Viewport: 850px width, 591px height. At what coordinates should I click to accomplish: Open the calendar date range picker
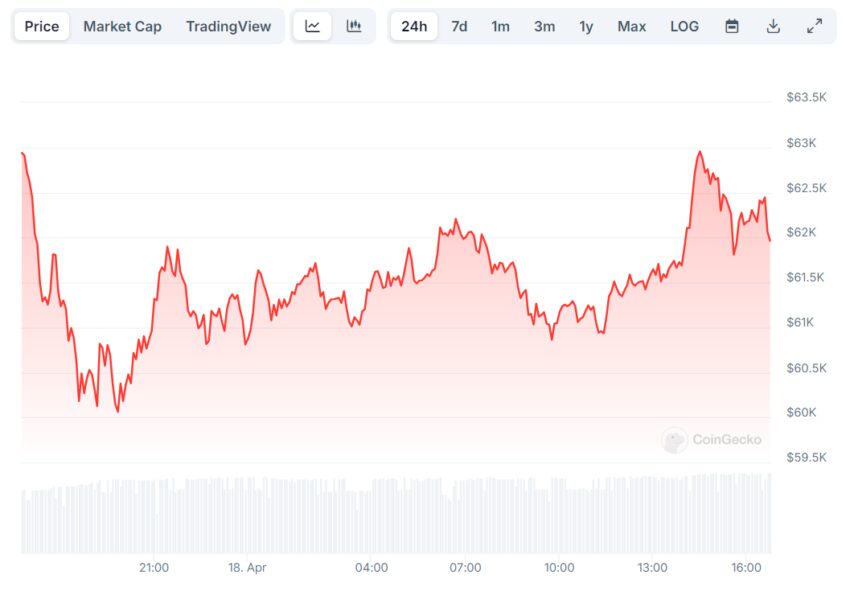(732, 26)
